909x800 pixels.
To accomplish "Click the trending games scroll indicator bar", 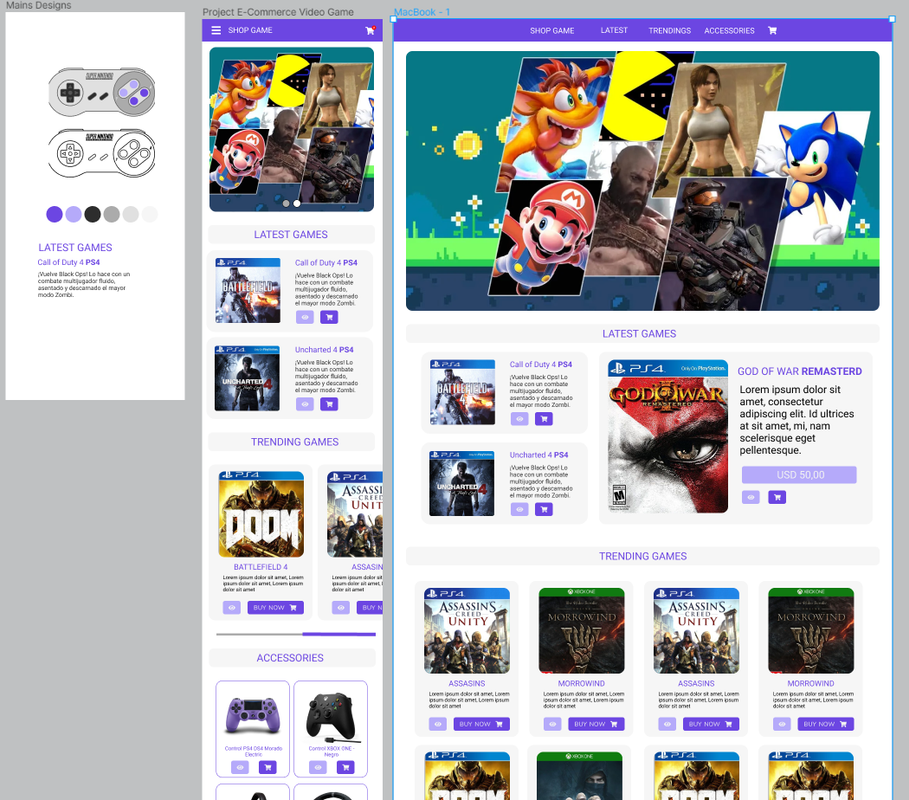I will coord(296,634).
